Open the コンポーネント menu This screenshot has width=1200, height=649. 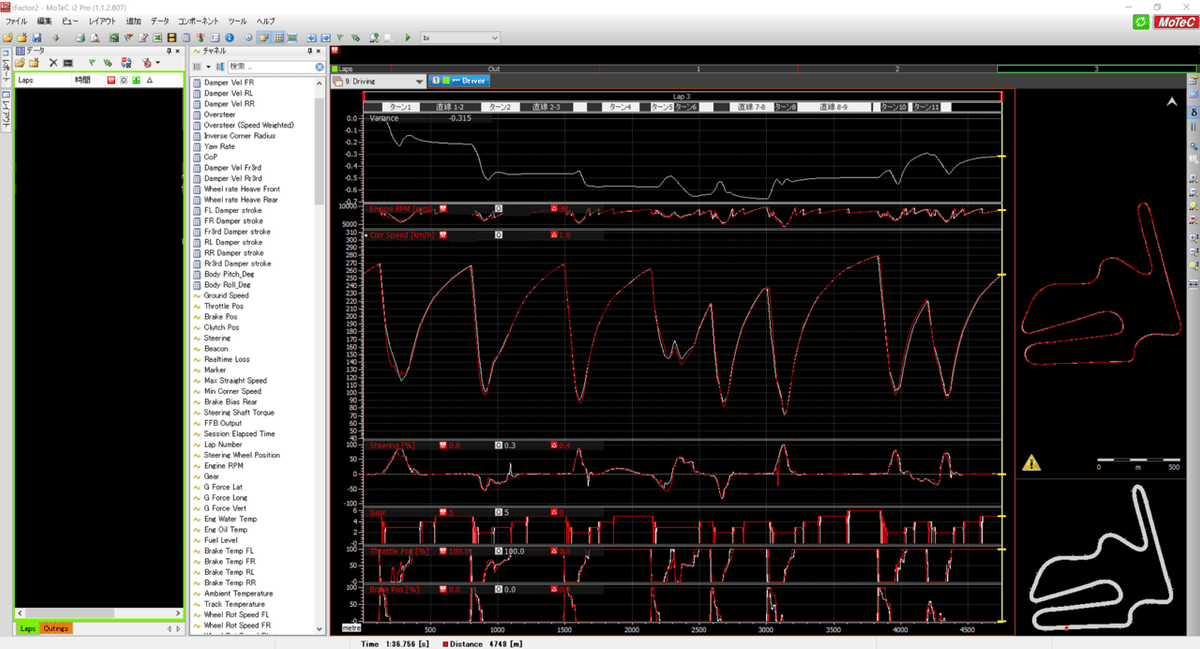(199, 21)
